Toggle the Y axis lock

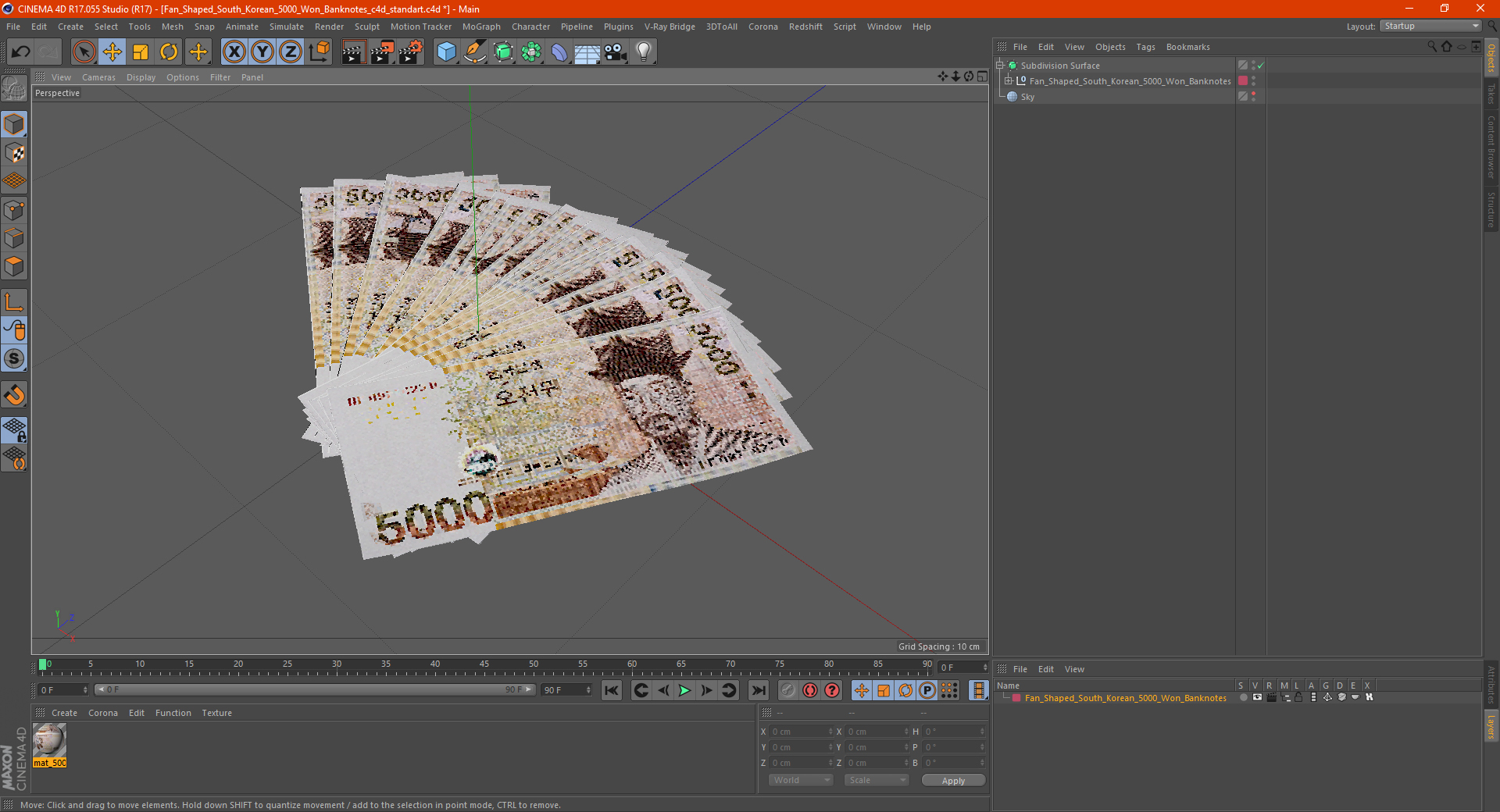click(262, 52)
